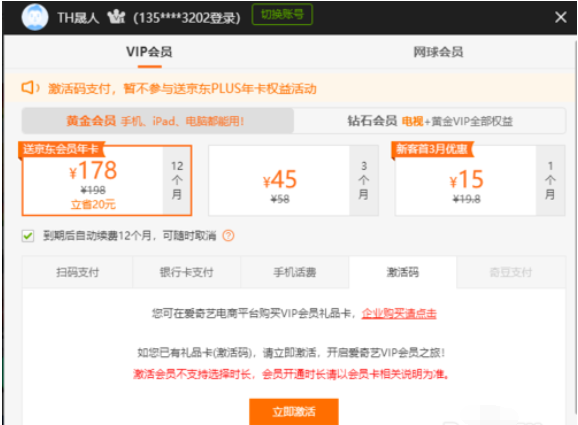Click the strikethrough ¥58 original price
Viewport: 578px width, 425px height.
tap(280, 199)
